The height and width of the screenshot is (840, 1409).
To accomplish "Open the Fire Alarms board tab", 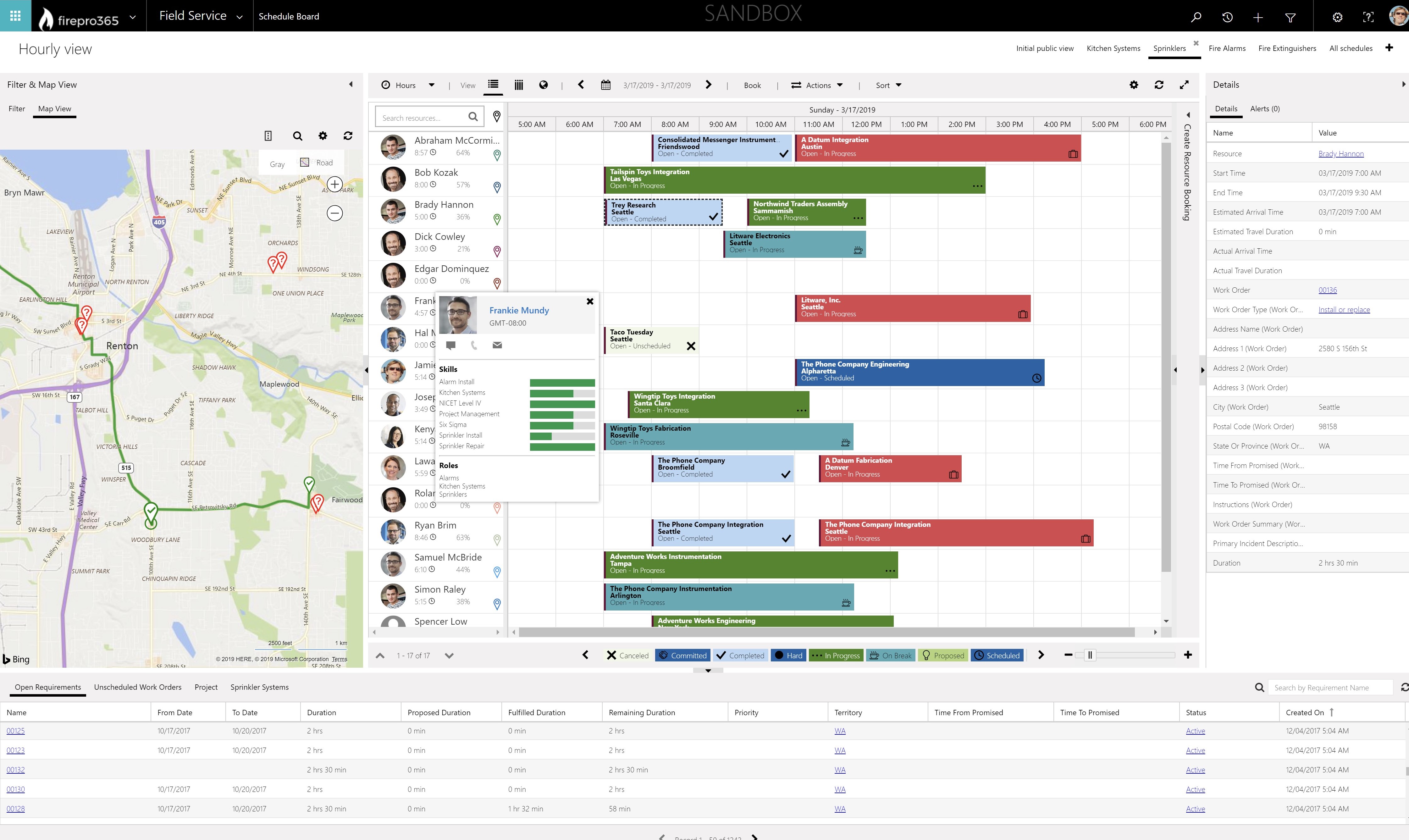I will (x=1227, y=48).
